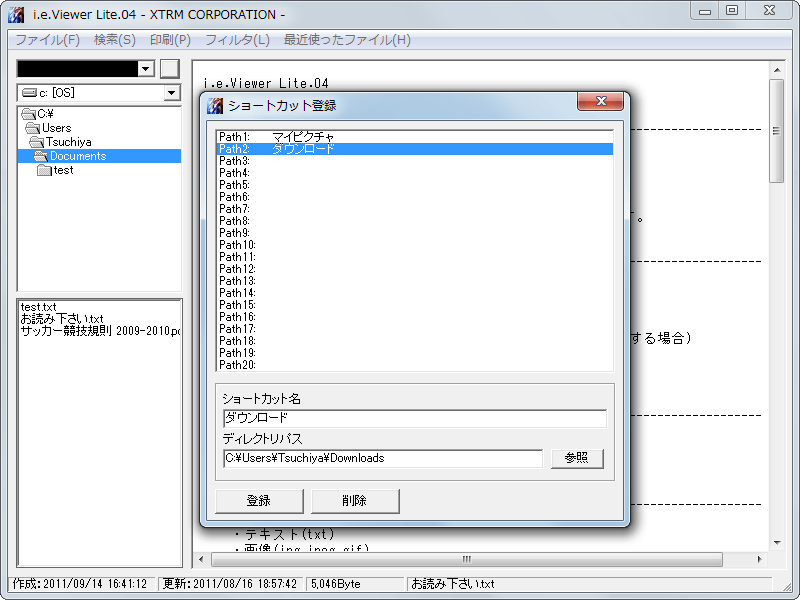This screenshot has height=600, width=800.
Task: Close the ショートカット登録 dialog
Action: coord(601,101)
